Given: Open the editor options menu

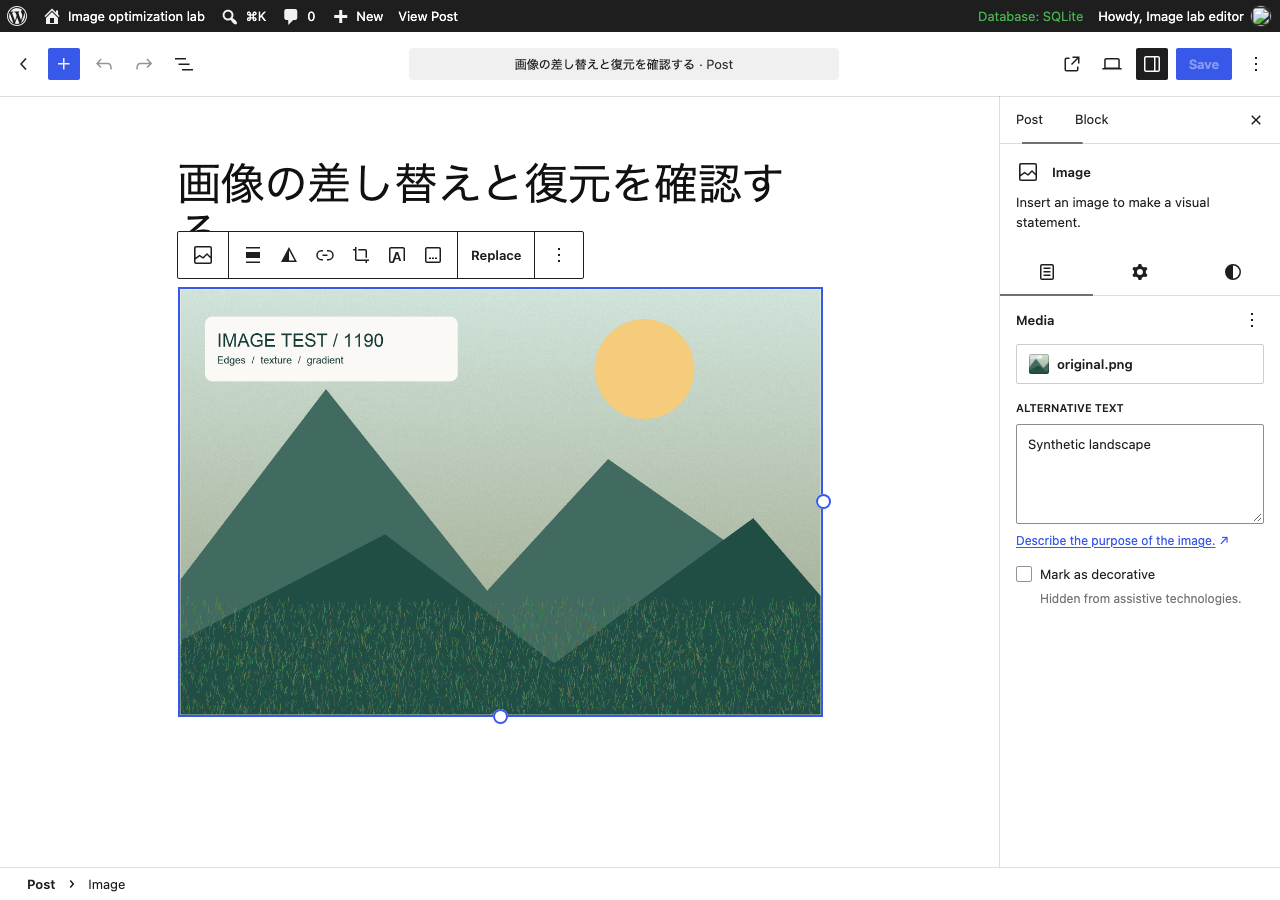Looking at the screenshot, I should point(1256,64).
